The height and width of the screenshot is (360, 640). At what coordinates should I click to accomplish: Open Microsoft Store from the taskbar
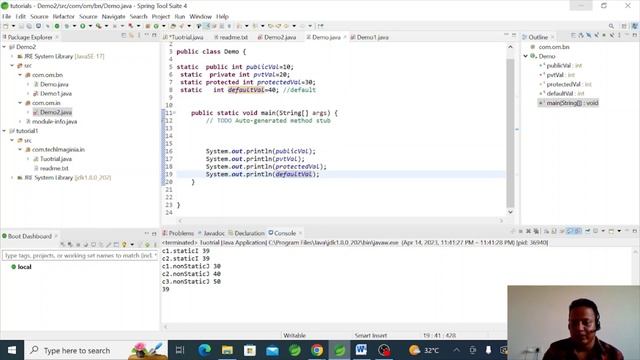249,350
